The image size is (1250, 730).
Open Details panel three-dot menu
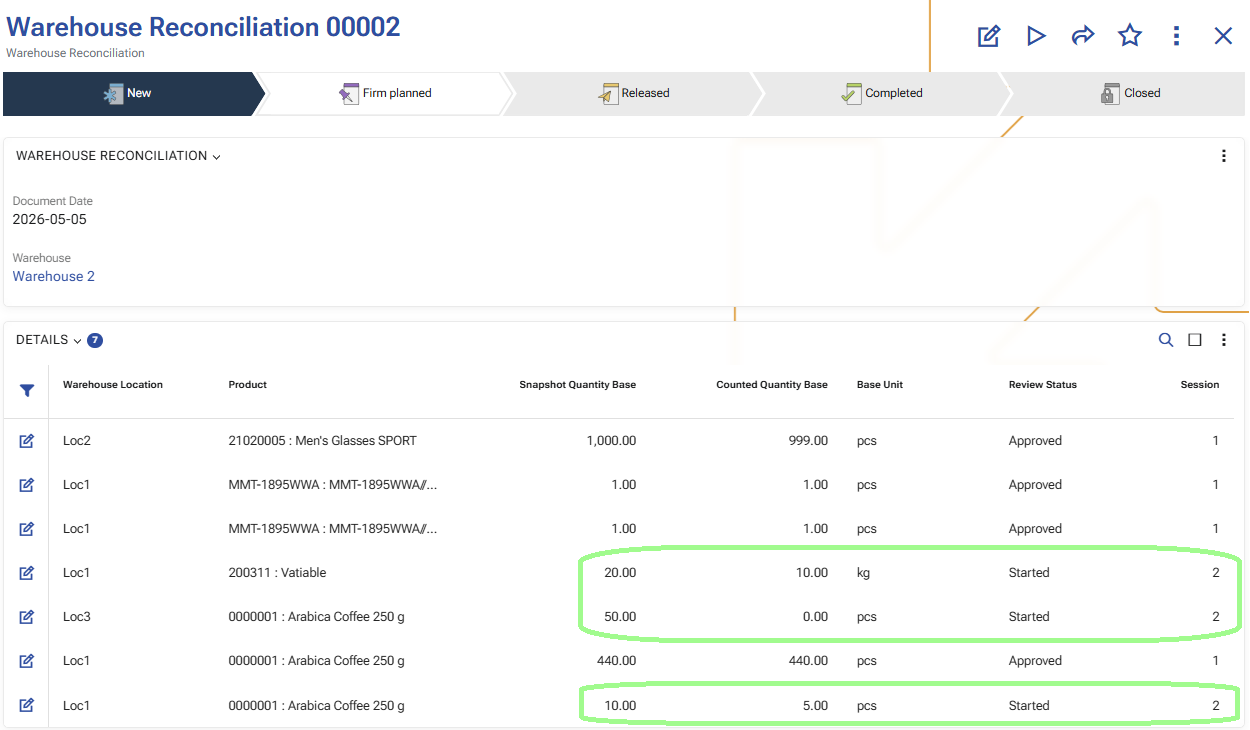pyautogui.click(x=1223, y=340)
